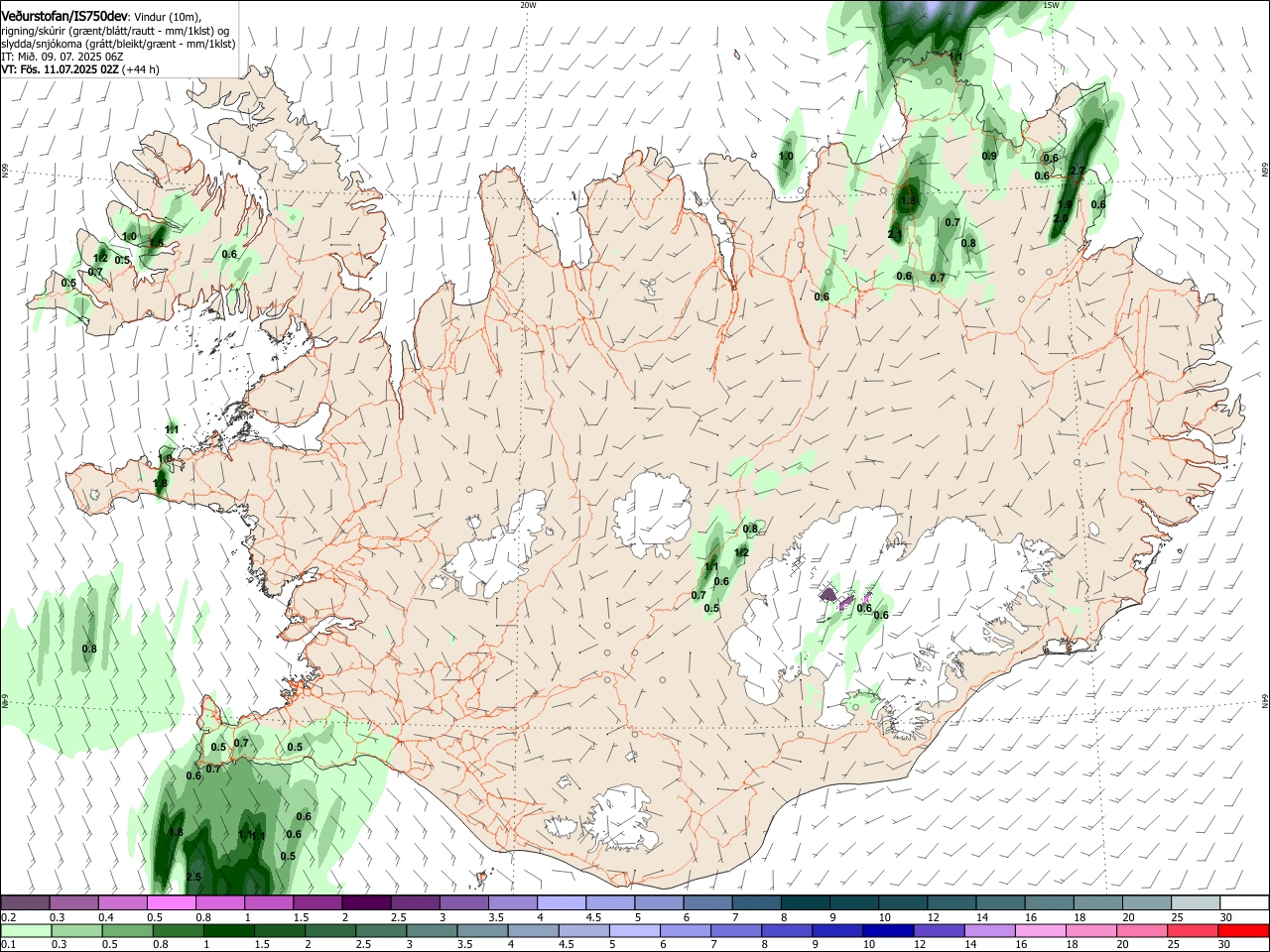The width and height of the screenshot is (1270, 952).
Task: Click the pale grey swatch labeled 25 in top legend row
Action: coord(1197,902)
